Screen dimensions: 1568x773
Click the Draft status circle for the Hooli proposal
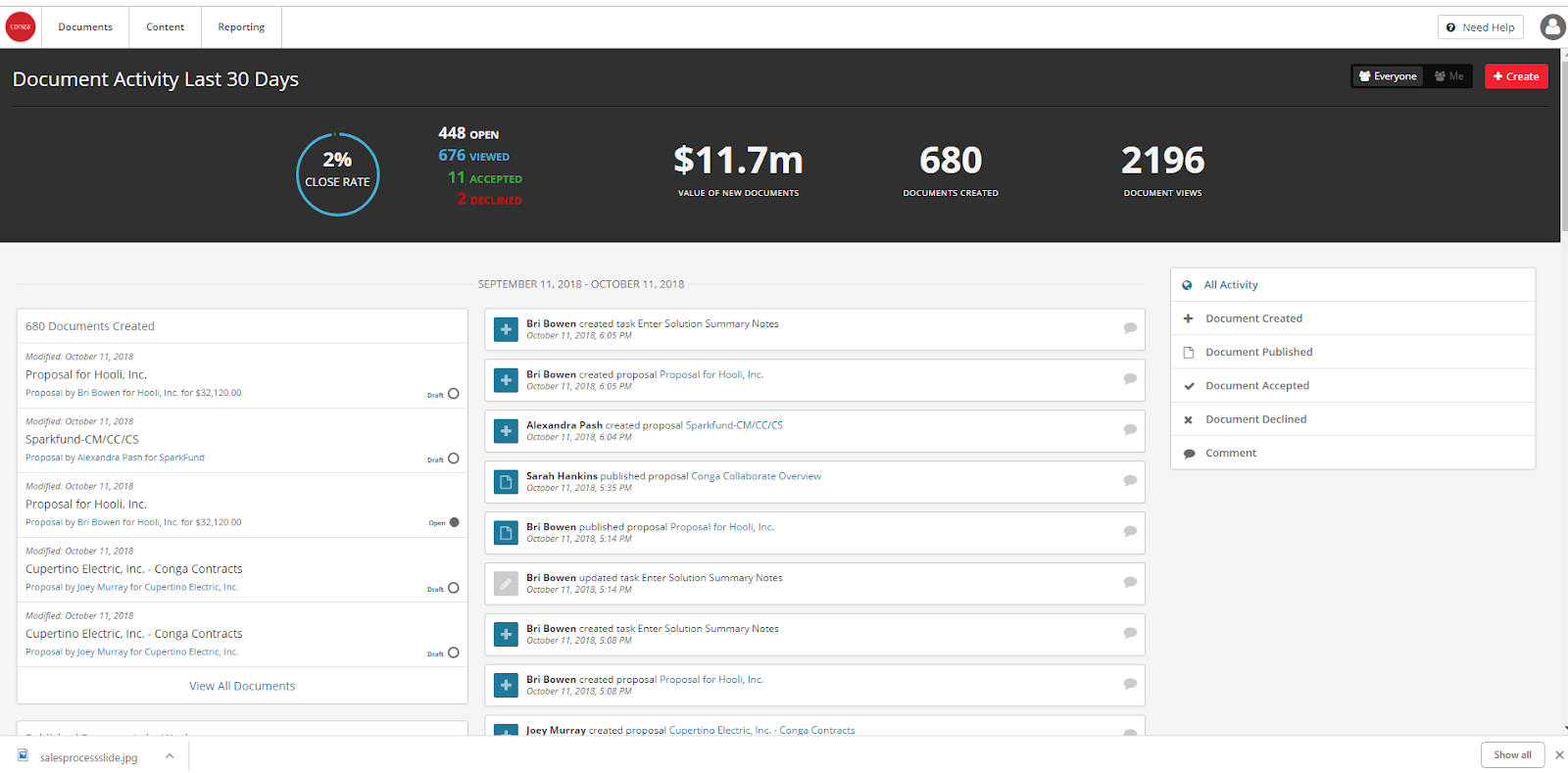pyautogui.click(x=454, y=394)
